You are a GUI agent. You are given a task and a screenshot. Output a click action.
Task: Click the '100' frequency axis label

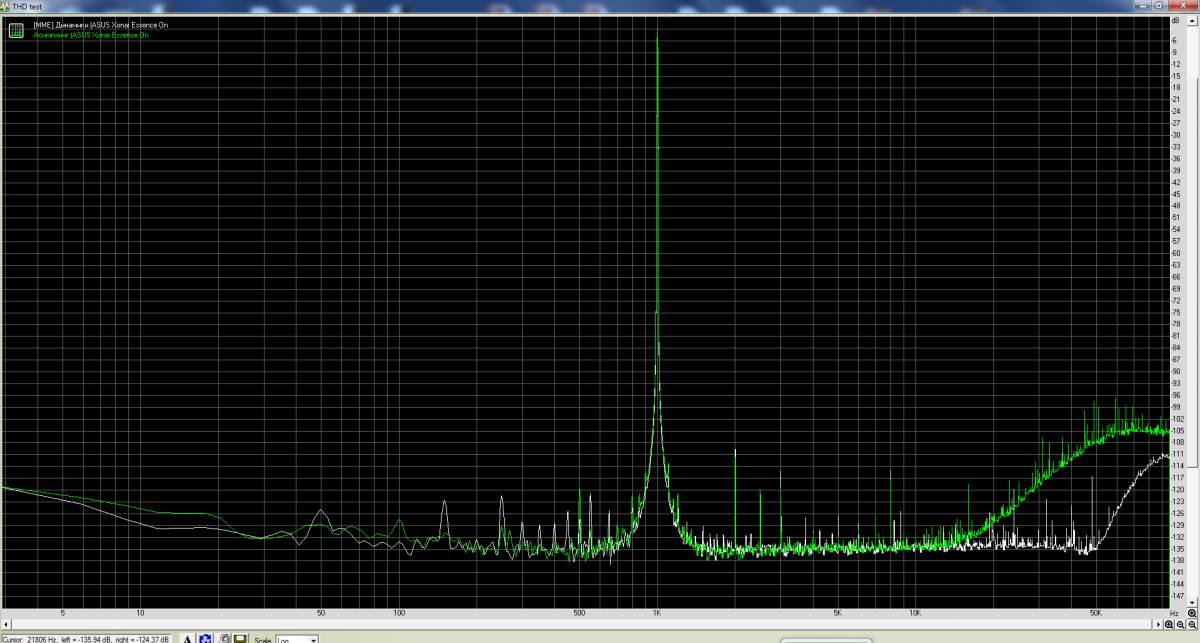coord(398,613)
